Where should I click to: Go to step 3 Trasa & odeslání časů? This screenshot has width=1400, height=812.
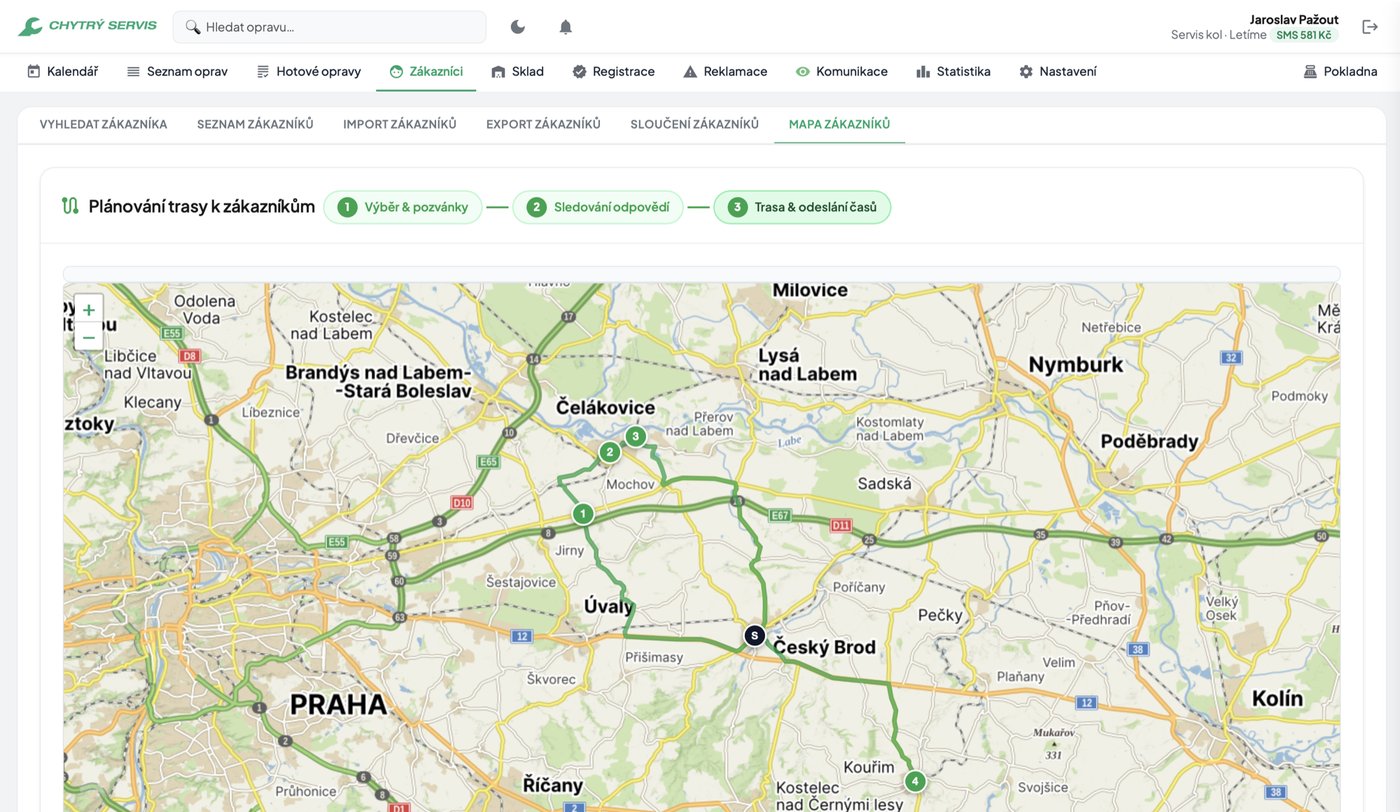(x=802, y=207)
